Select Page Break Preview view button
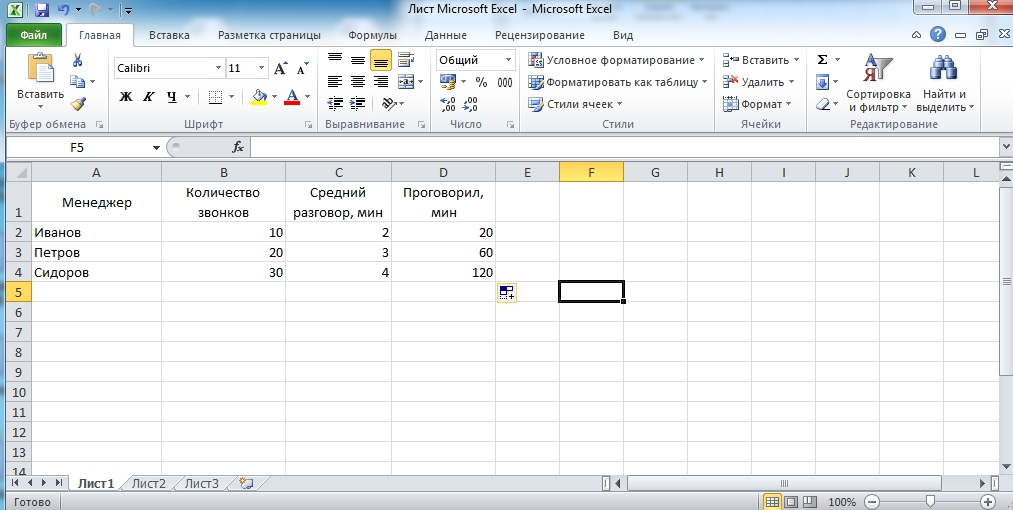The image size is (1013, 510). coord(810,502)
